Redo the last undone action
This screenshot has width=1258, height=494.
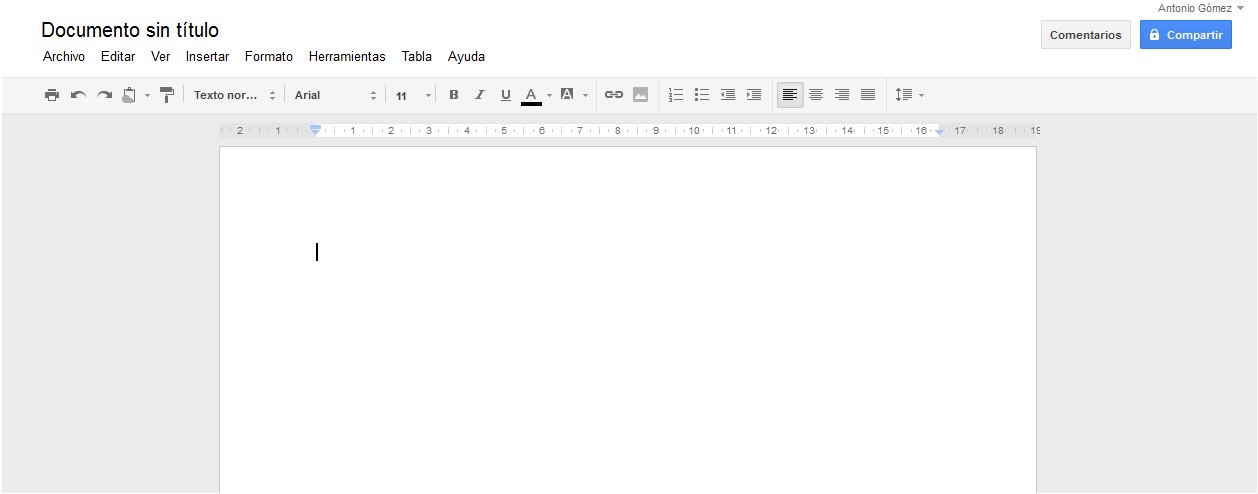coord(104,95)
